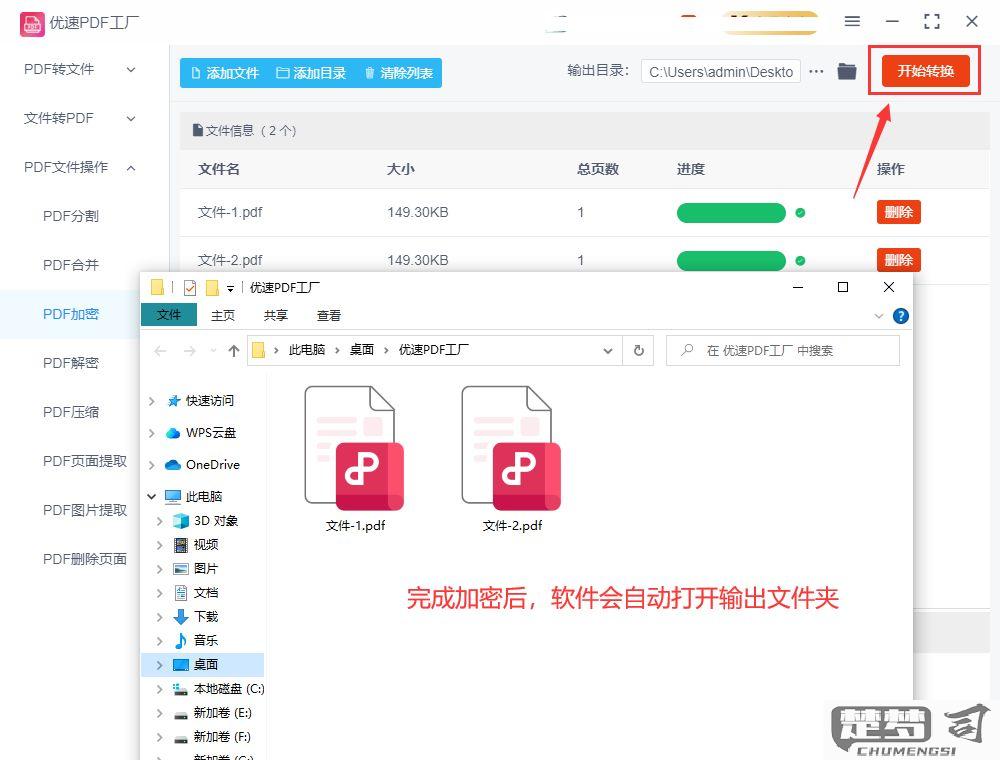Click the 优速PDF工厂 app logo icon
1000x760 pixels.
pyautogui.click(x=32, y=24)
